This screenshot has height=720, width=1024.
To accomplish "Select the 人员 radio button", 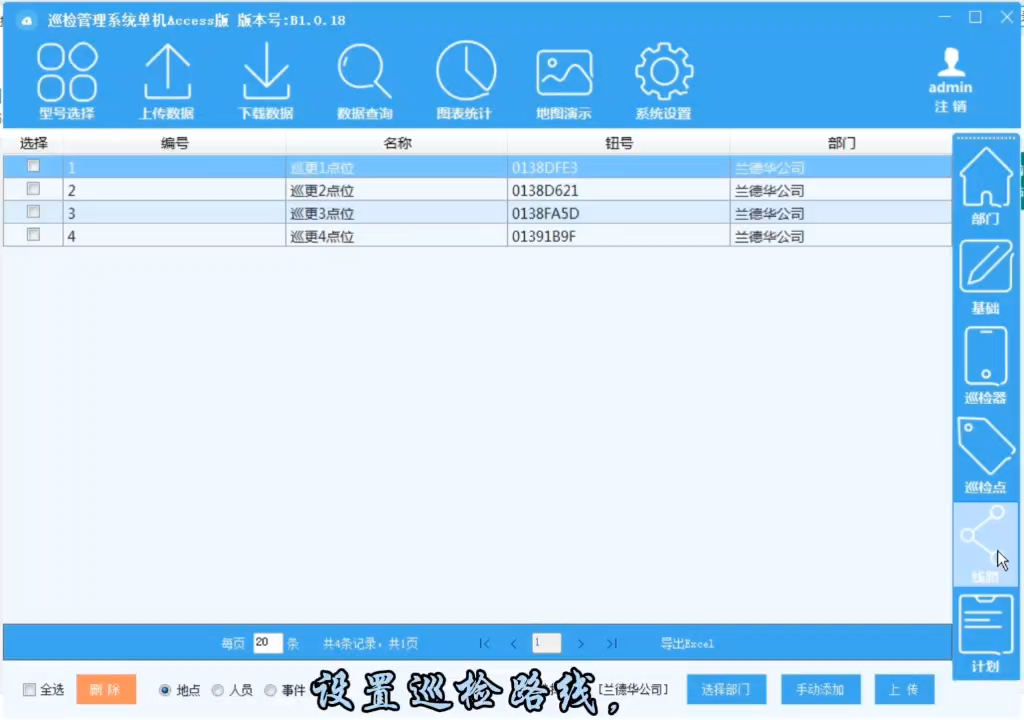I will pyautogui.click(x=217, y=690).
